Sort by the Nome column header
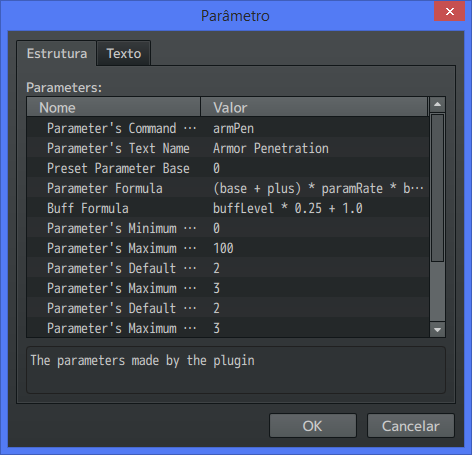This screenshot has height=455, width=472. [113, 107]
